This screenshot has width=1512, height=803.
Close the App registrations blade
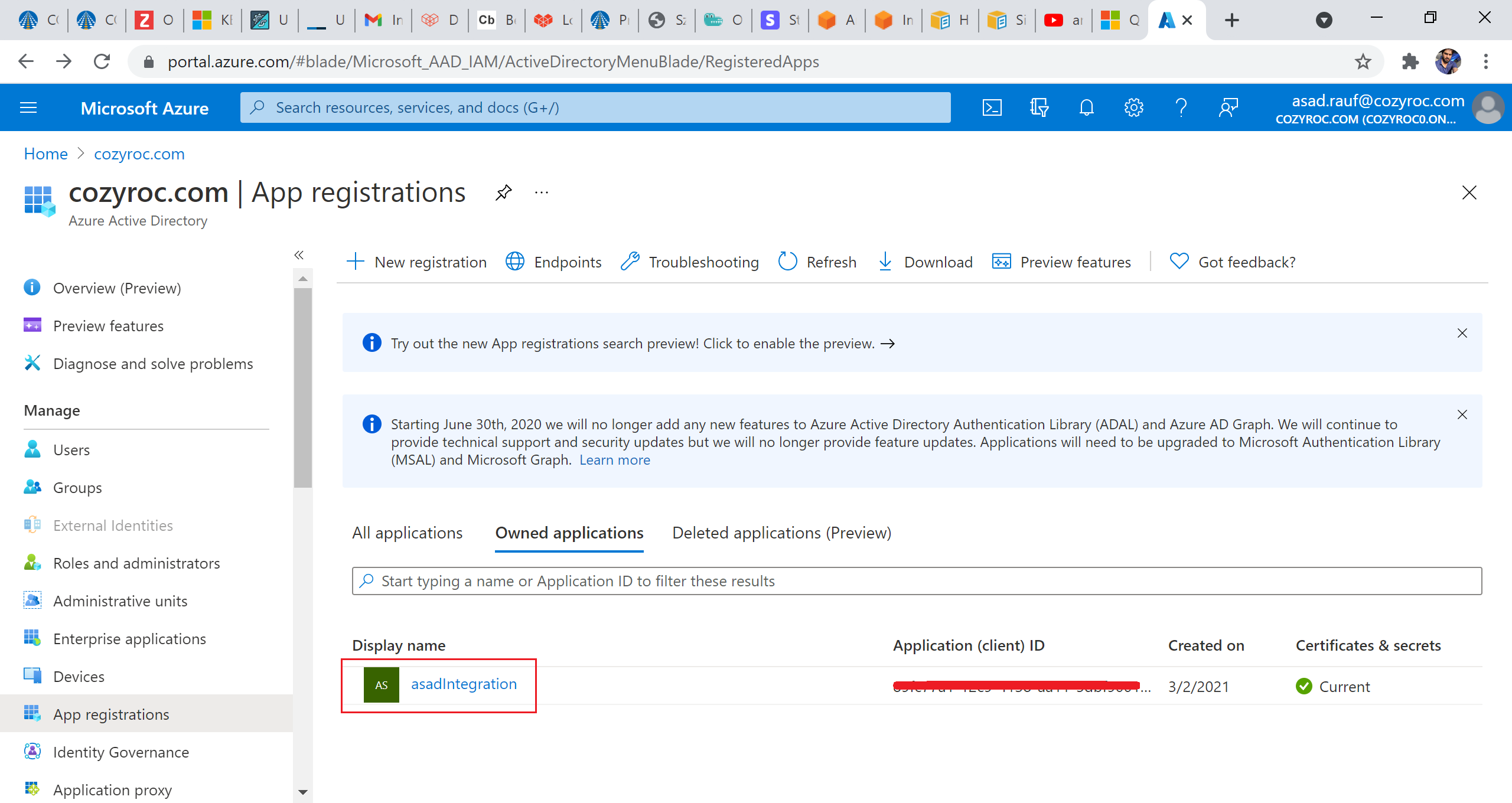click(x=1469, y=192)
